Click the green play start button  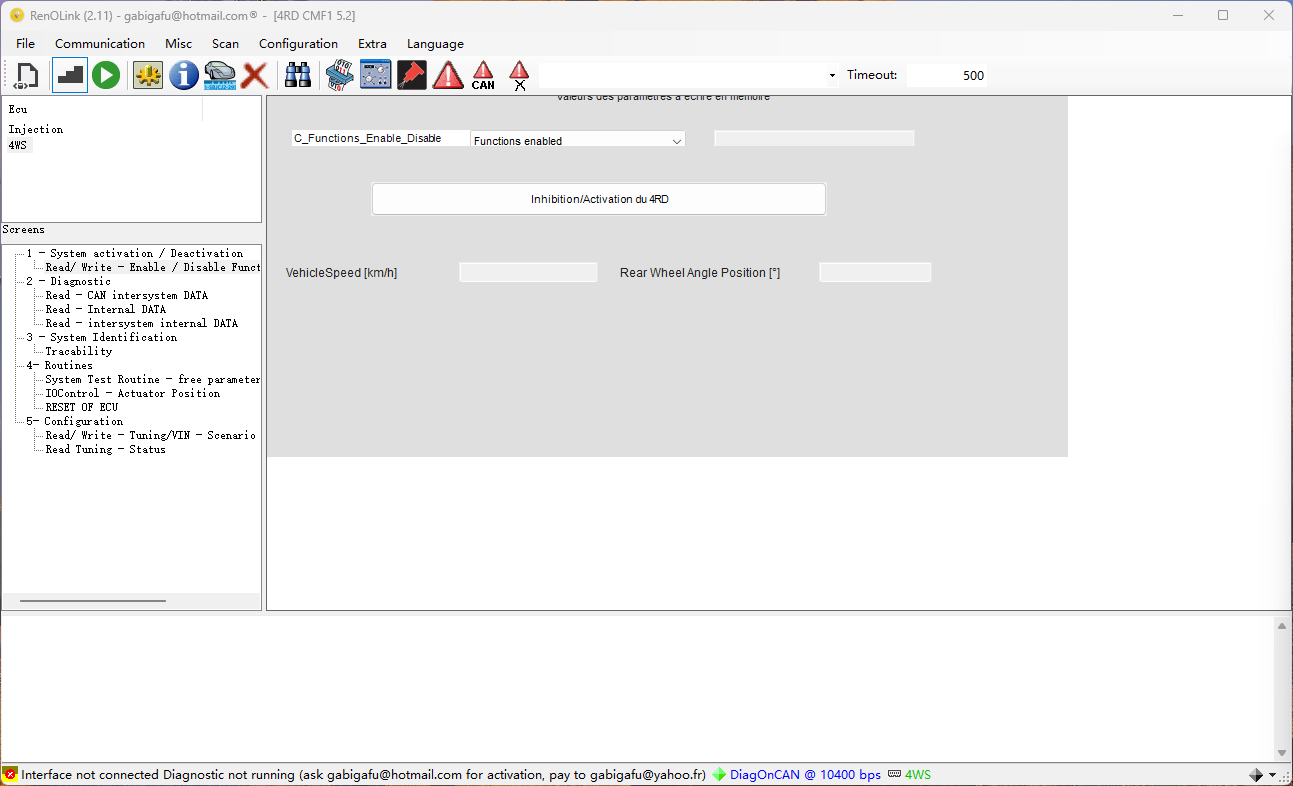(106, 75)
